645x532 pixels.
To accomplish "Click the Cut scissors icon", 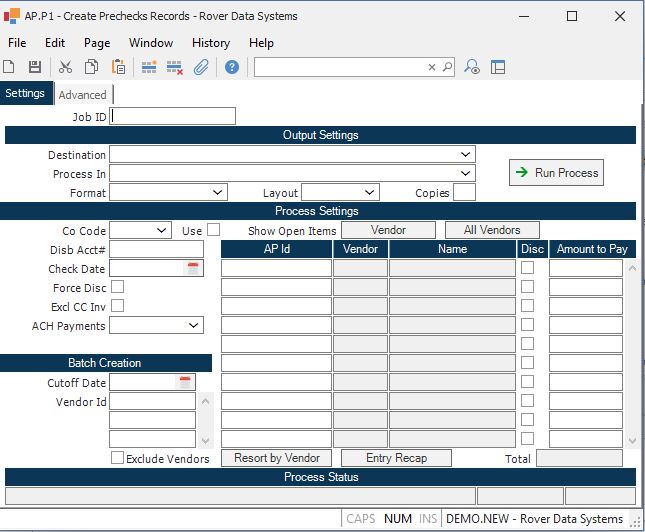I will (65, 67).
